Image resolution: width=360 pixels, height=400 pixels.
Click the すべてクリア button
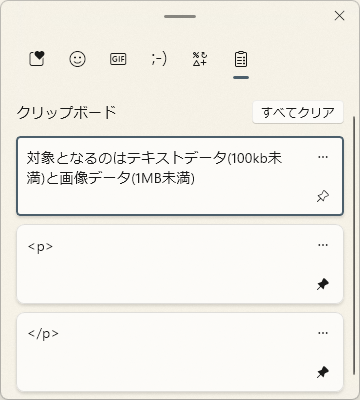click(x=298, y=112)
